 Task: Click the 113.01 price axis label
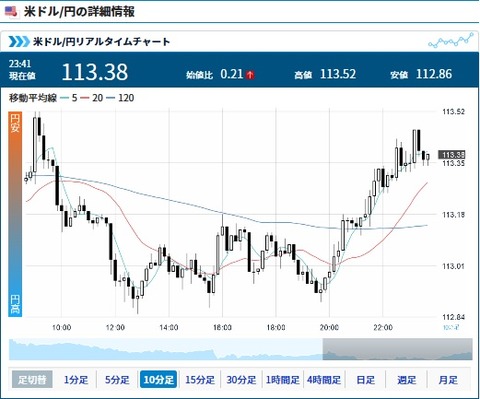click(453, 266)
